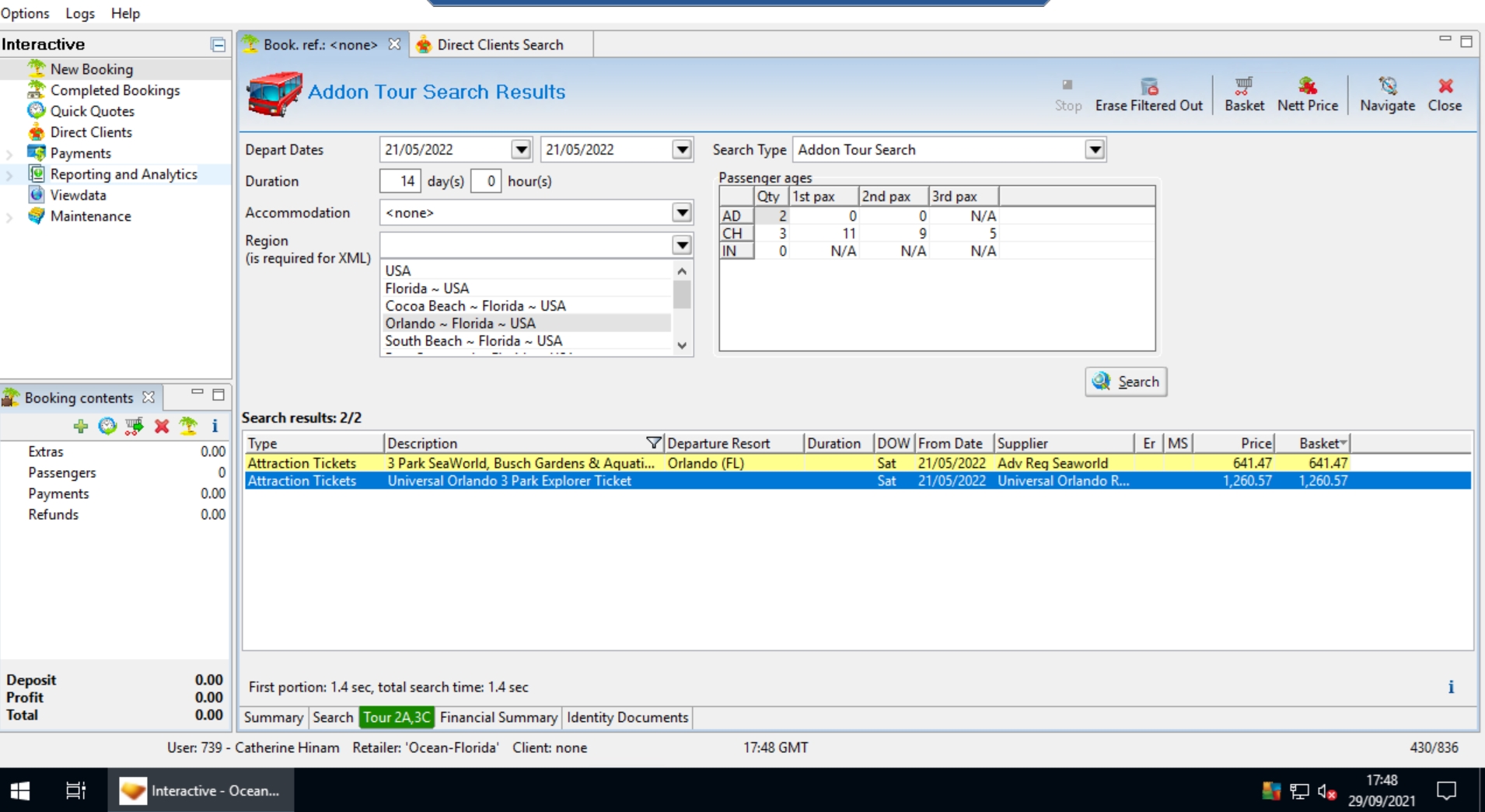The height and width of the screenshot is (812, 1485).
Task: Select 'Orlando ~ Florida ~ USA' region
Action: point(526,323)
